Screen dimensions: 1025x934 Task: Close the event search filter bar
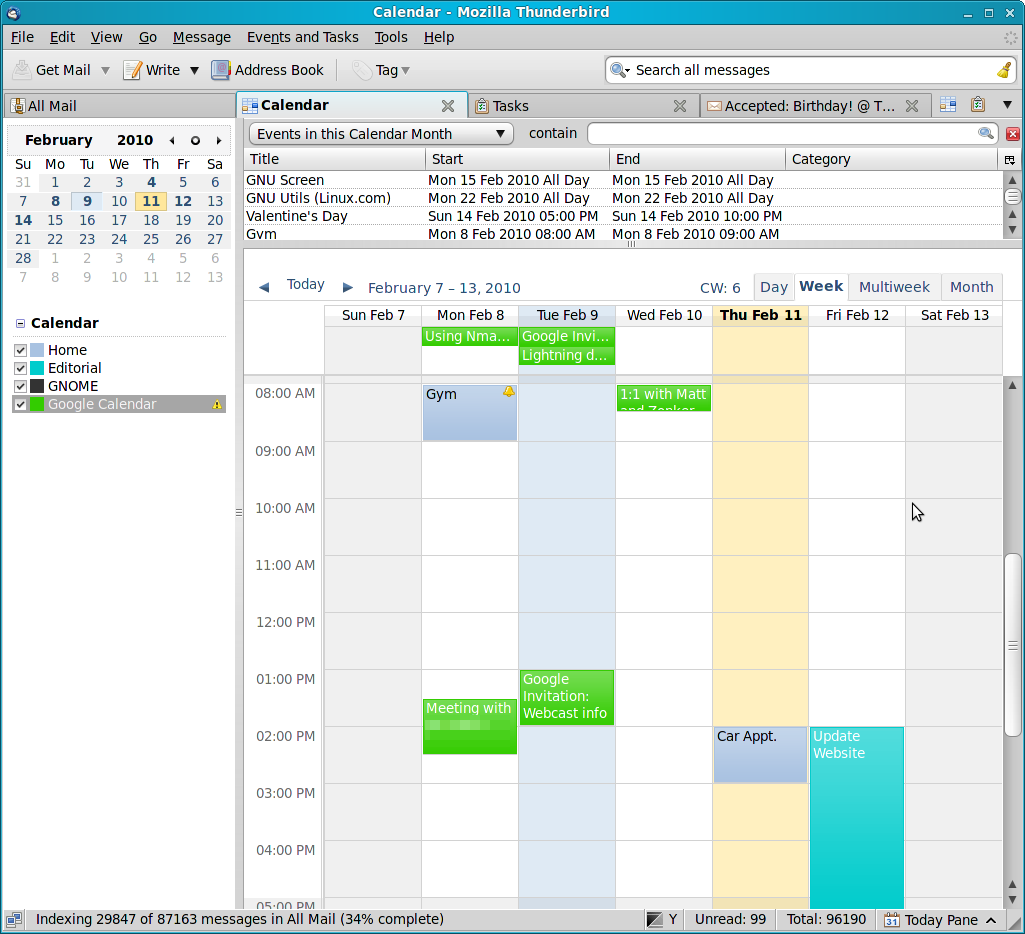click(x=1012, y=134)
